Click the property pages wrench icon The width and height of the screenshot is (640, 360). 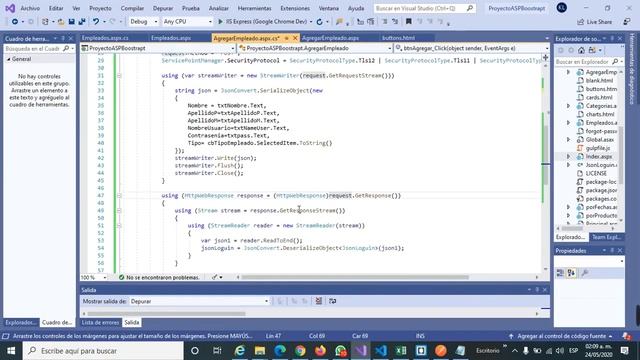click(585, 273)
